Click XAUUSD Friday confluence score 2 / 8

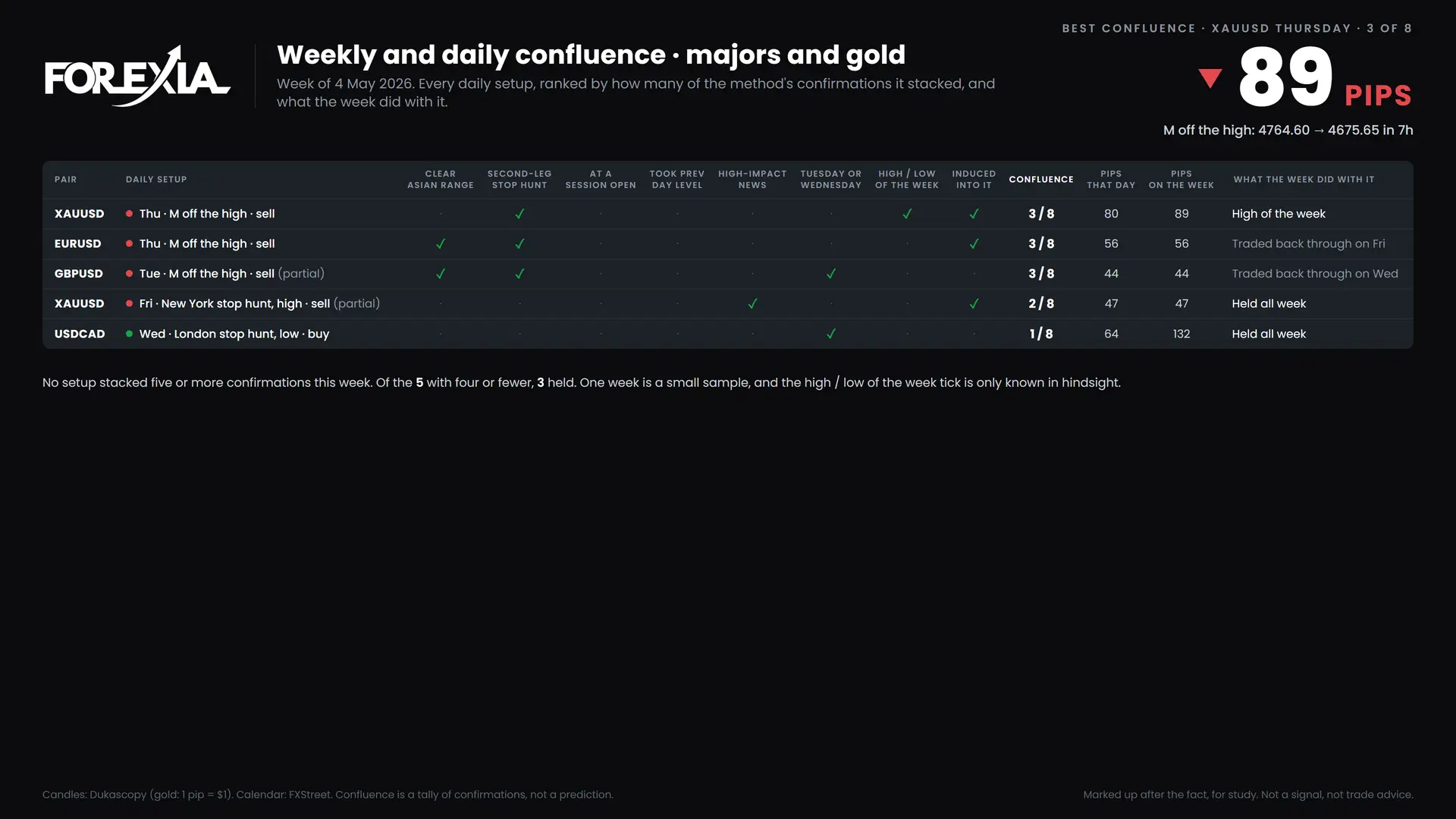1041,303
